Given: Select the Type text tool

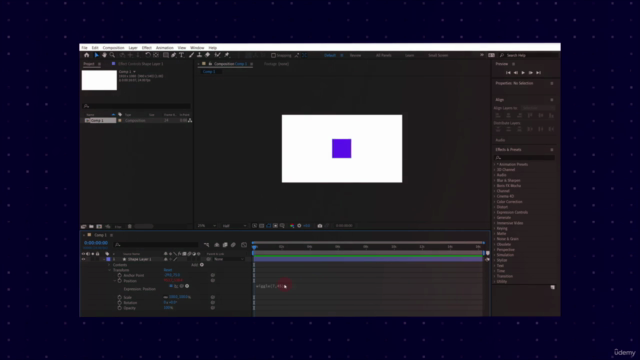Looking at the screenshot, I should [x=181, y=55].
